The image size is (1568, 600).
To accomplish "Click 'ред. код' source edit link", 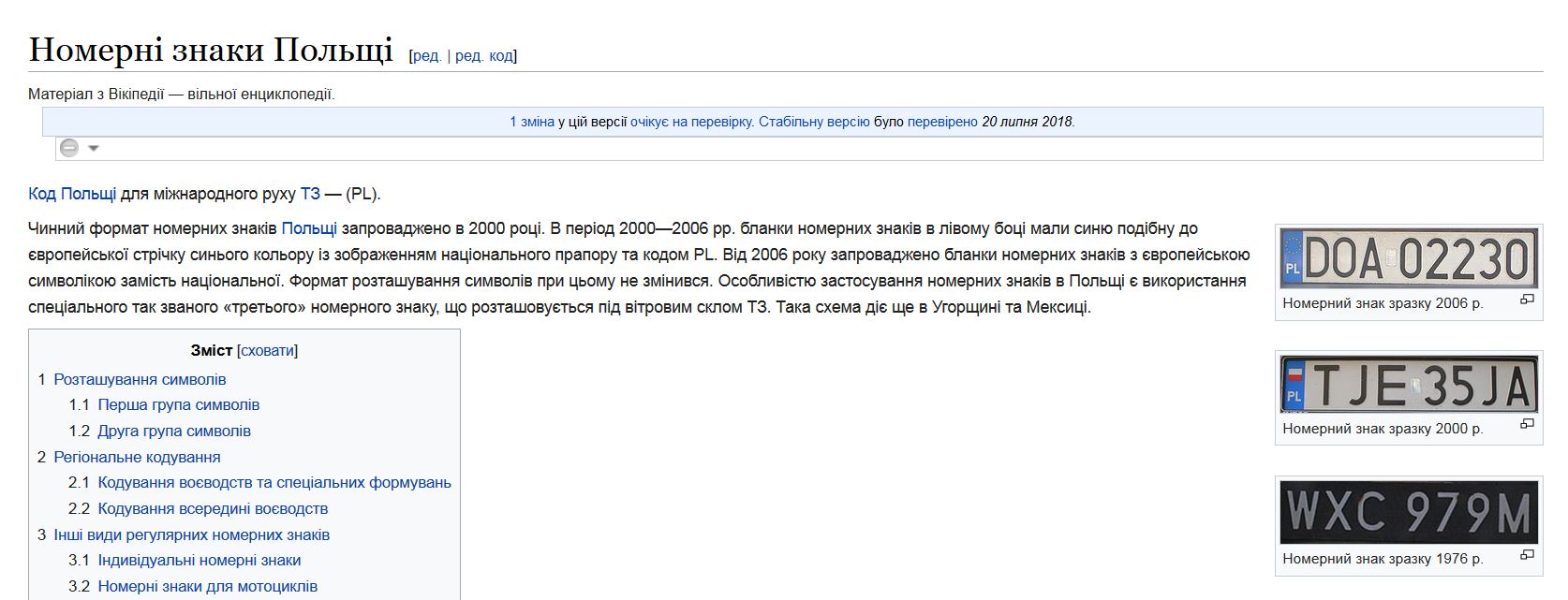I will [x=484, y=55].
